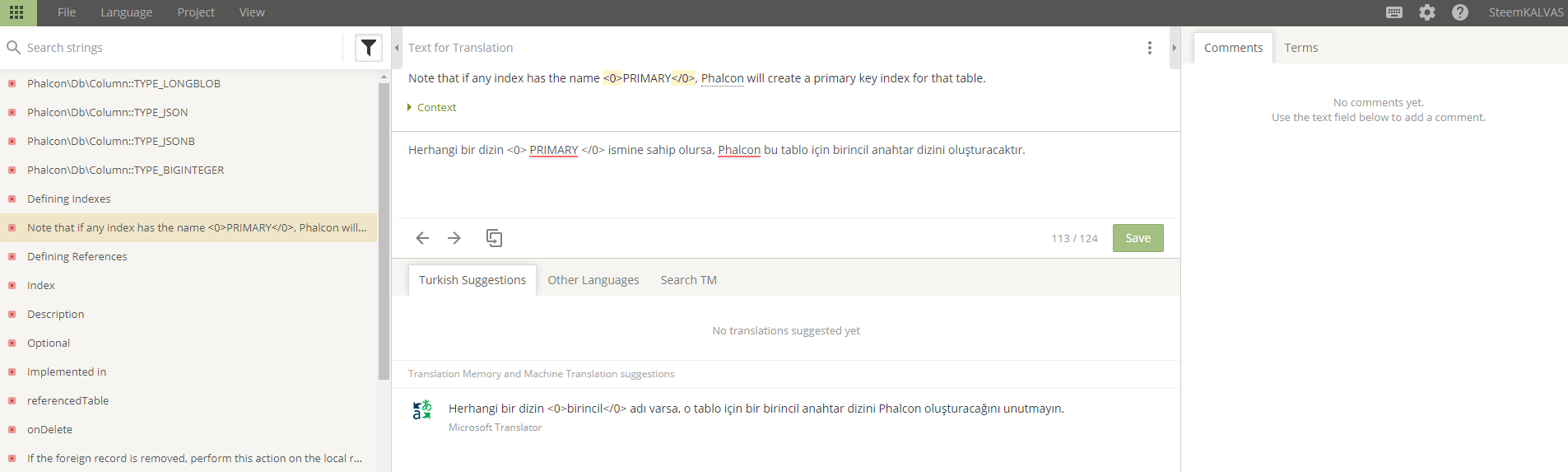
Task: Select the Implemented in string
Action: (188, 372)
